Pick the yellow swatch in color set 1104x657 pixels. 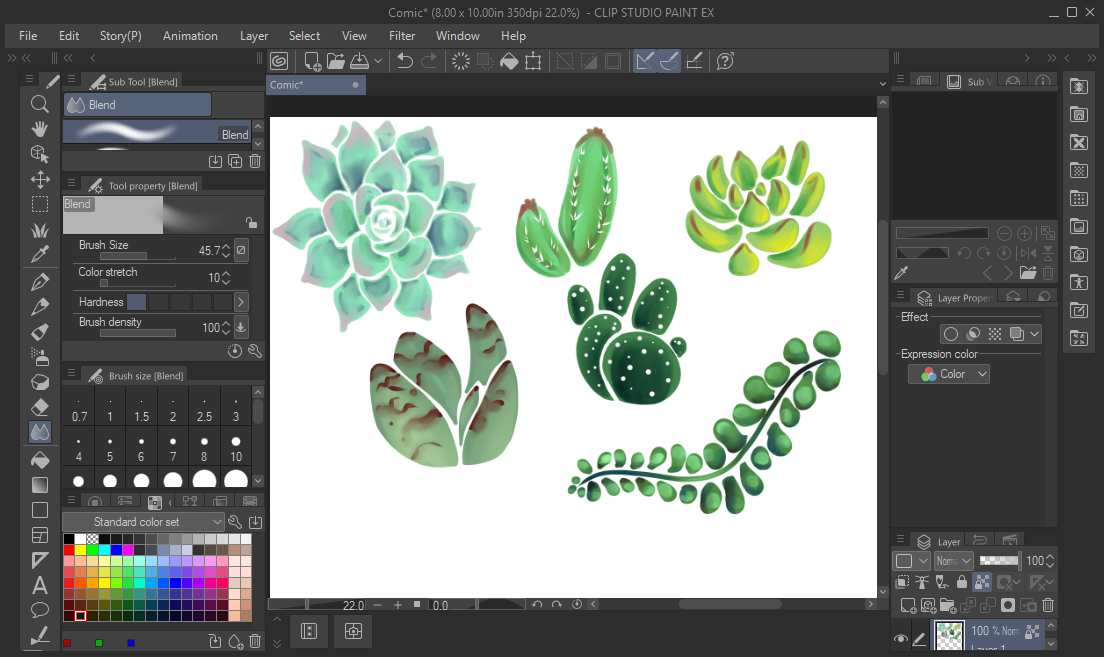coord(81,551)
